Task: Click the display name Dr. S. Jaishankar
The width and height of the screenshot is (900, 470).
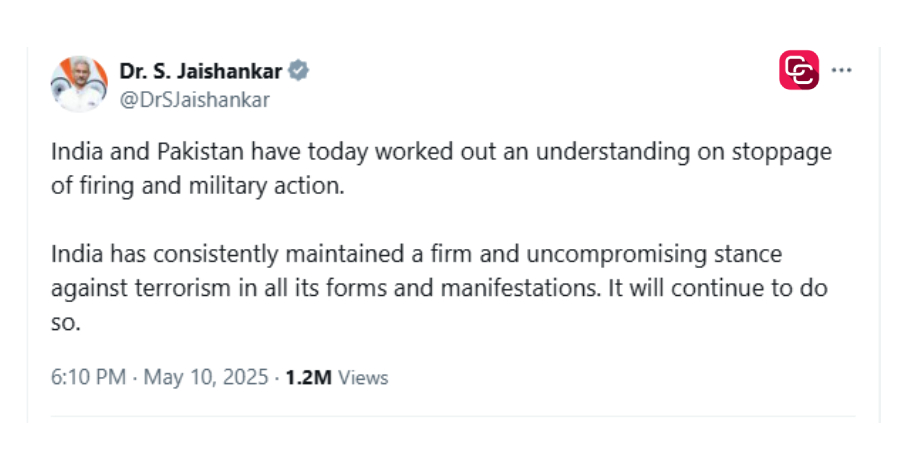Action: tap(201, 71)
